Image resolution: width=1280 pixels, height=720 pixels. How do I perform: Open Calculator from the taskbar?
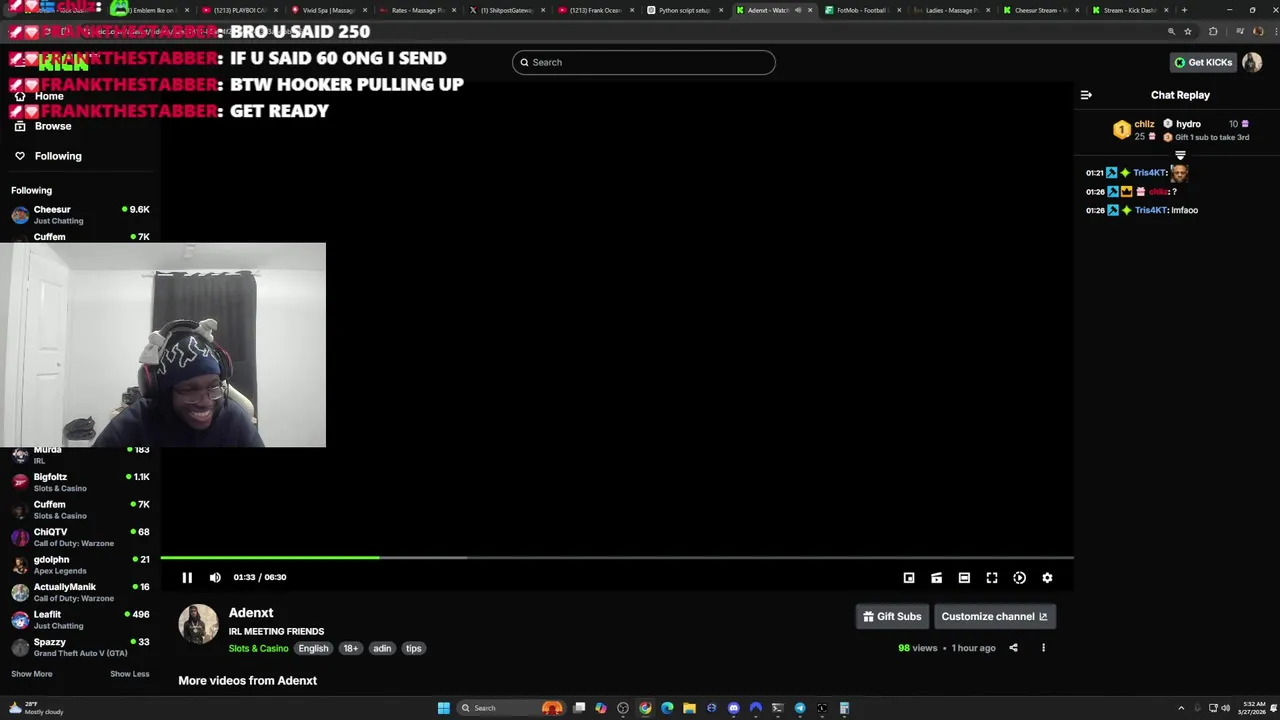[844, 708]
